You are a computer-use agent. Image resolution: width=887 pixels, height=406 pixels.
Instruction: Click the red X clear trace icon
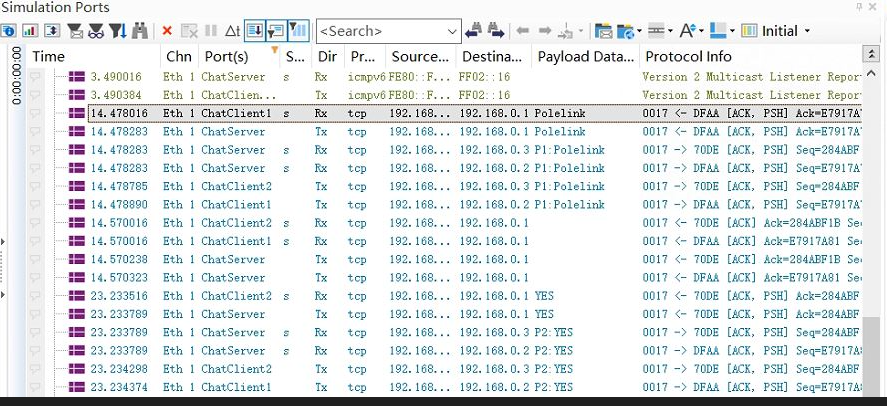[167, 31]
